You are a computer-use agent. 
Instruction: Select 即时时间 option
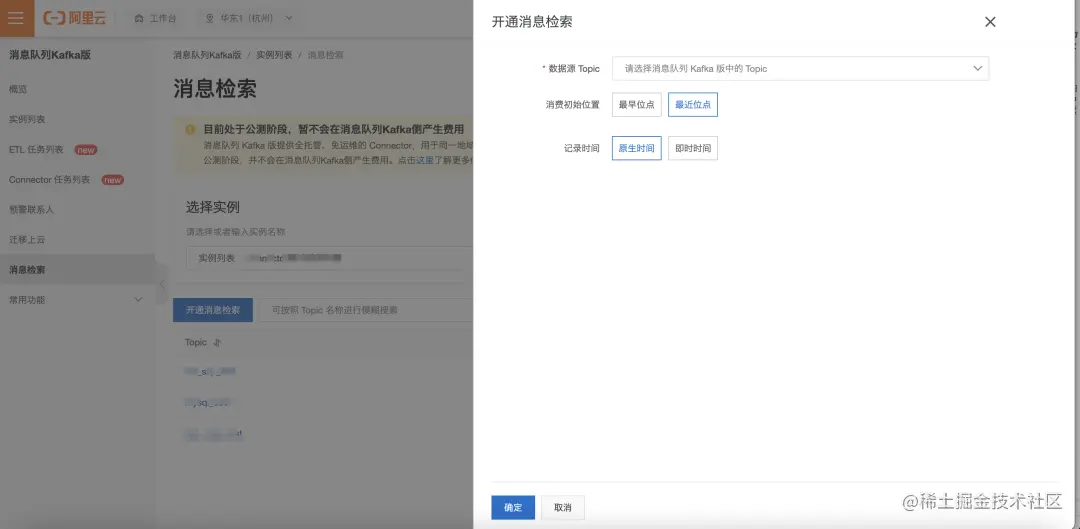693,148
